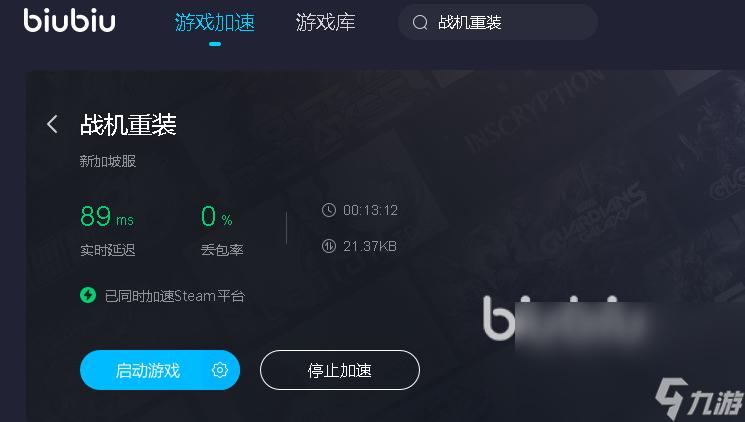Click the search magnifier icon
The image size is (745, 422).
click(x=420, y=22)
